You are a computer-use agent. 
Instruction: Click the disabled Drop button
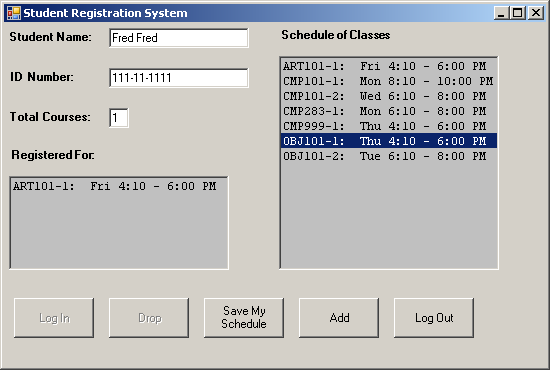149,318
